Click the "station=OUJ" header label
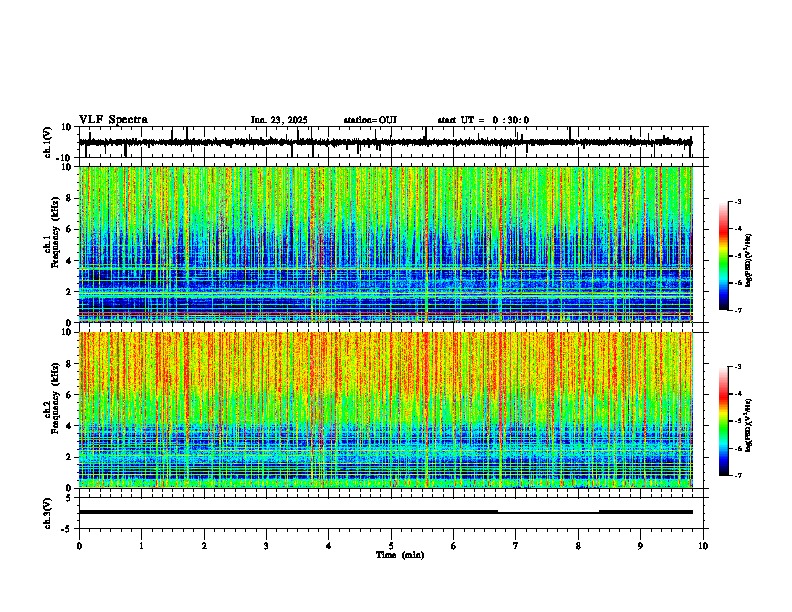This screenshot has width=792, height=612. (x=370, y=120)
